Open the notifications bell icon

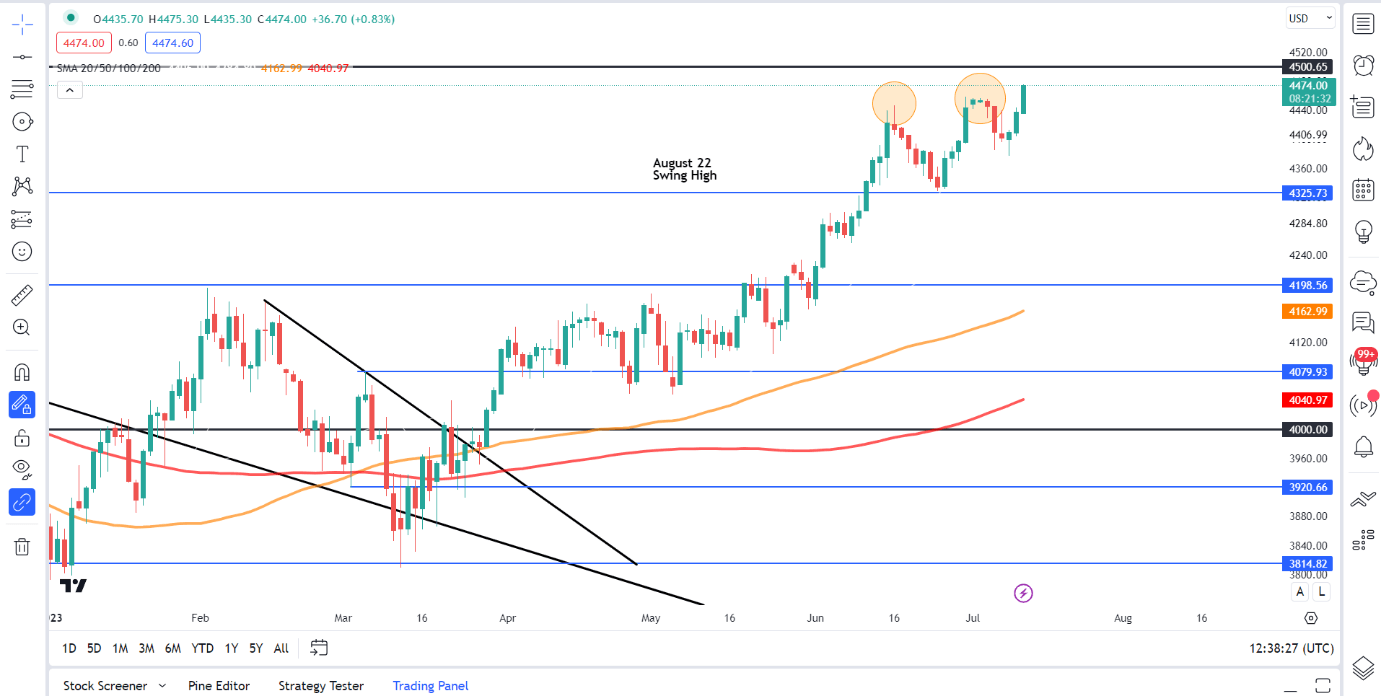[1362, 446]
